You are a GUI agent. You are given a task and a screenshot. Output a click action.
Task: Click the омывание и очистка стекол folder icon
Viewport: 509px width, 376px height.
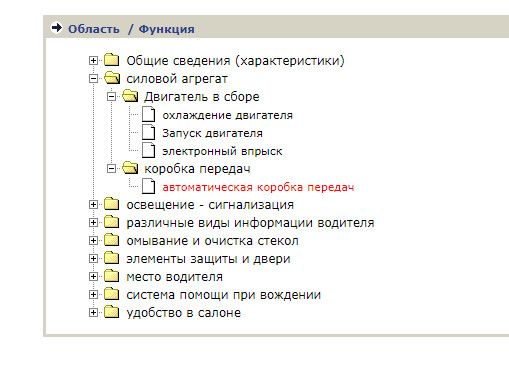tap(112, 240)
